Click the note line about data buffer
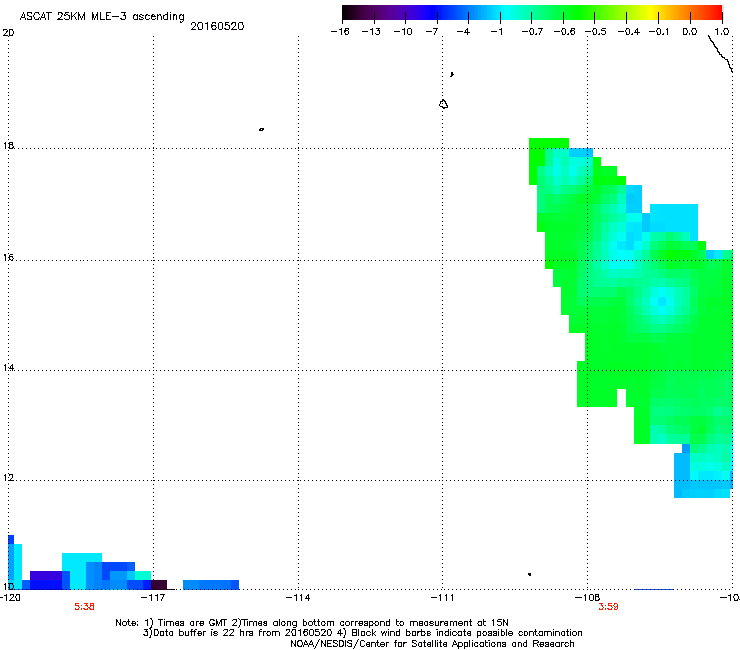The height and width of the screenshot is (650, 740). click(x=362, y=633)
